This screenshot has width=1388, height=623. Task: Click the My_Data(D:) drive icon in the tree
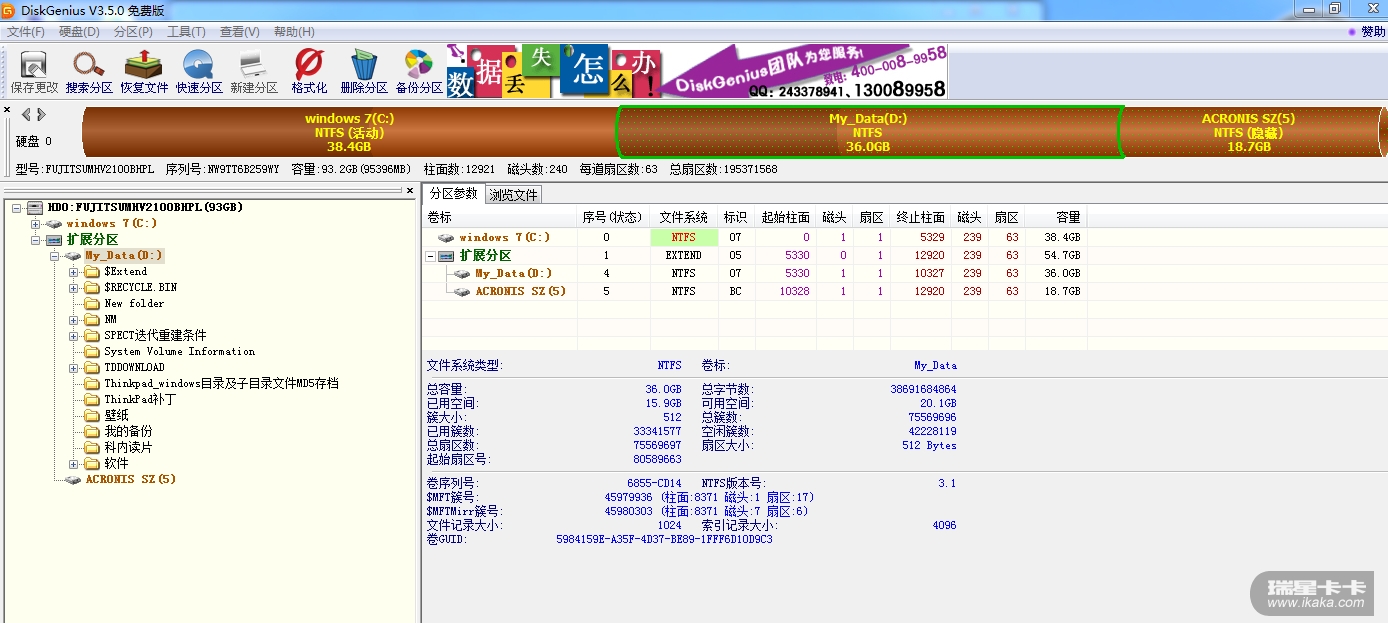point(73,256)
